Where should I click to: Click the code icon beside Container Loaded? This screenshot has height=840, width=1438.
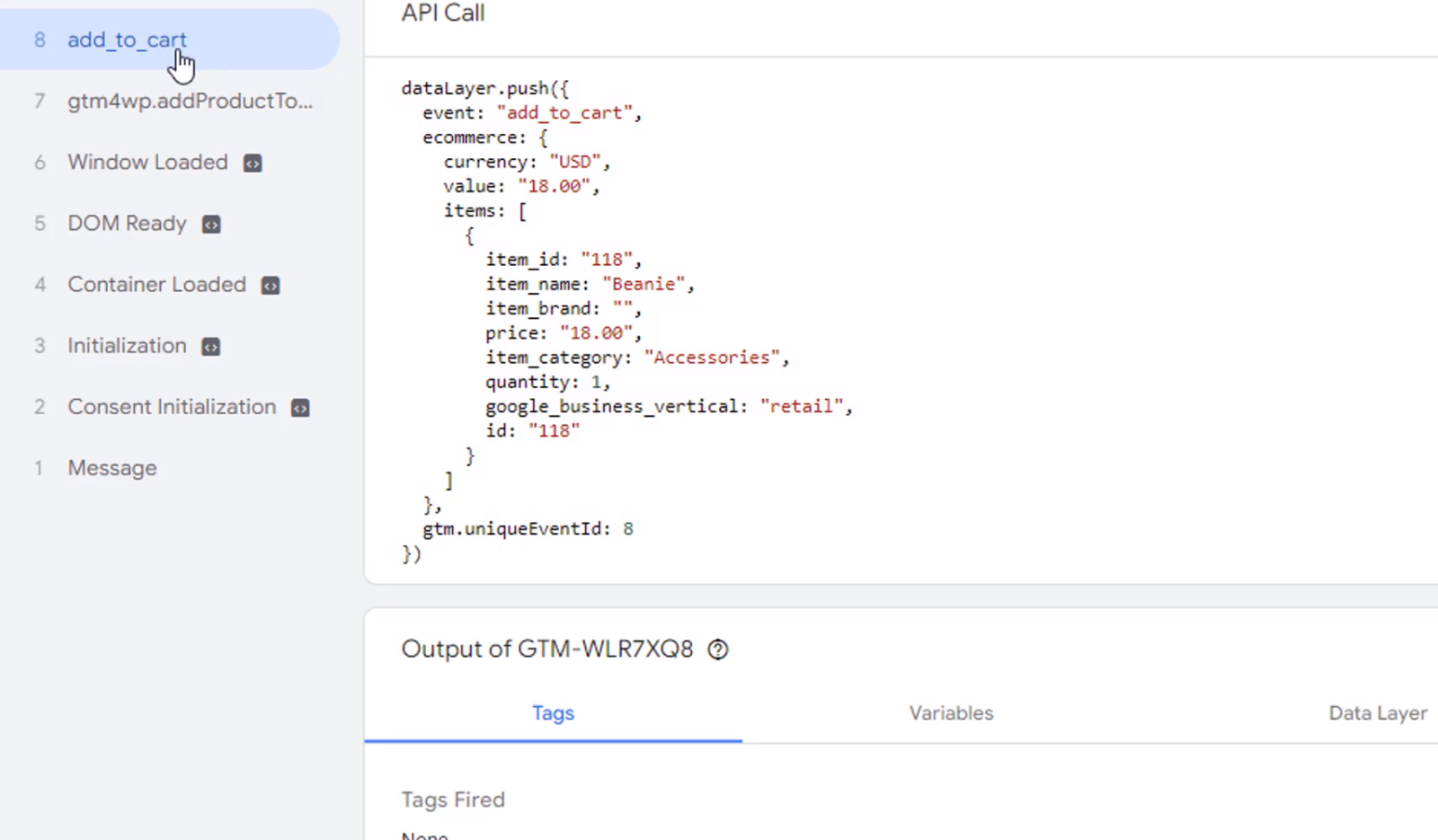(270, 285)
